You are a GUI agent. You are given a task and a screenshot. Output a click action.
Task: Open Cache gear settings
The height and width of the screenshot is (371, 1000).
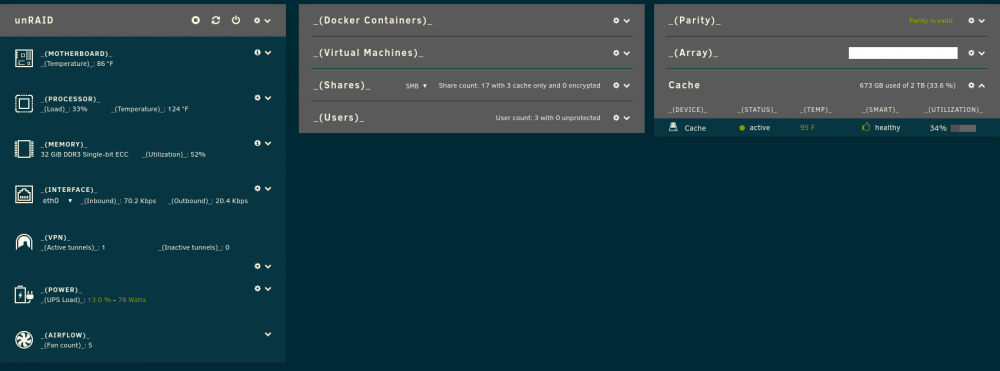pyautogui.click(x=971, y=85)
